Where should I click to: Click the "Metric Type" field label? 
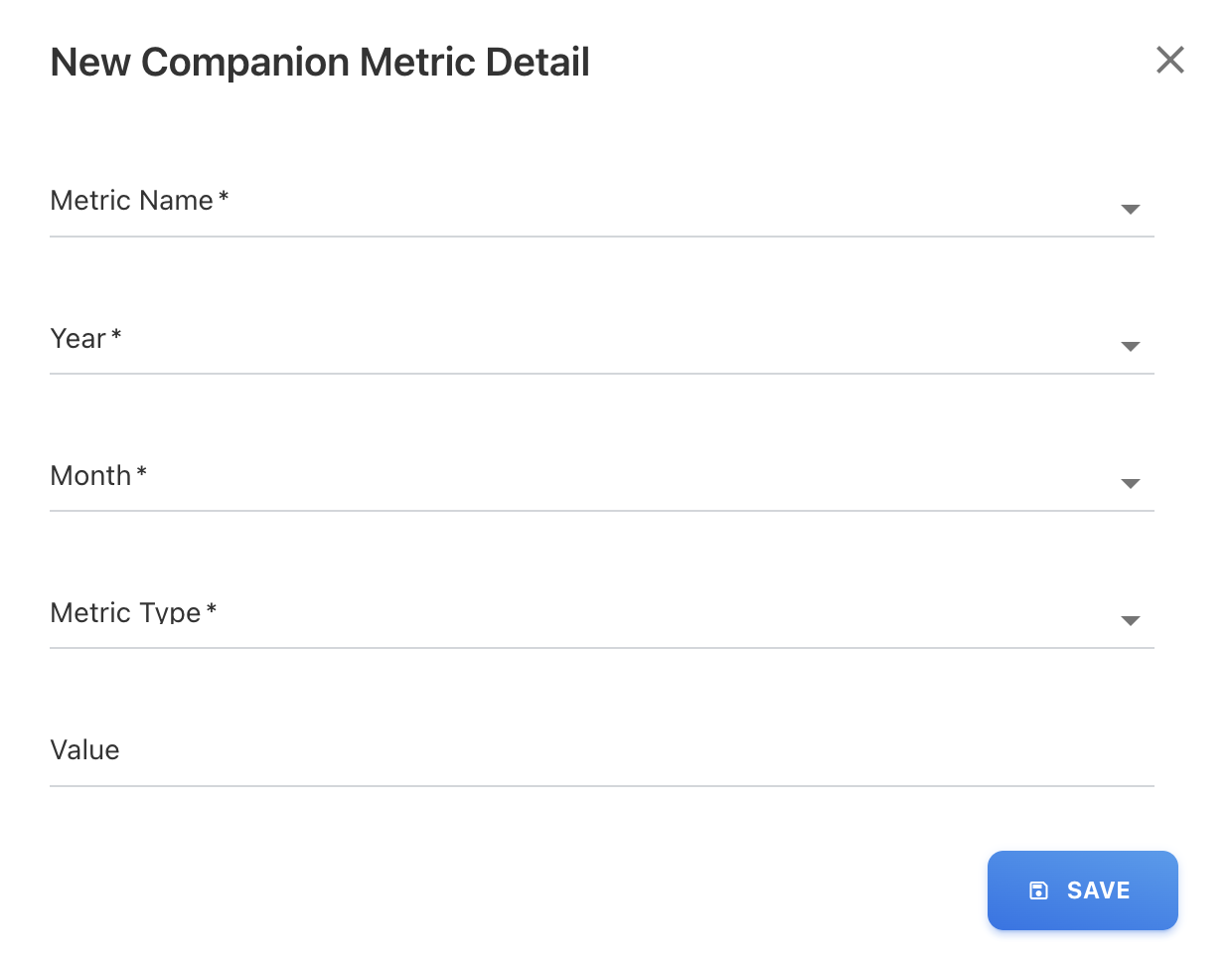click(x=125, y=613)
